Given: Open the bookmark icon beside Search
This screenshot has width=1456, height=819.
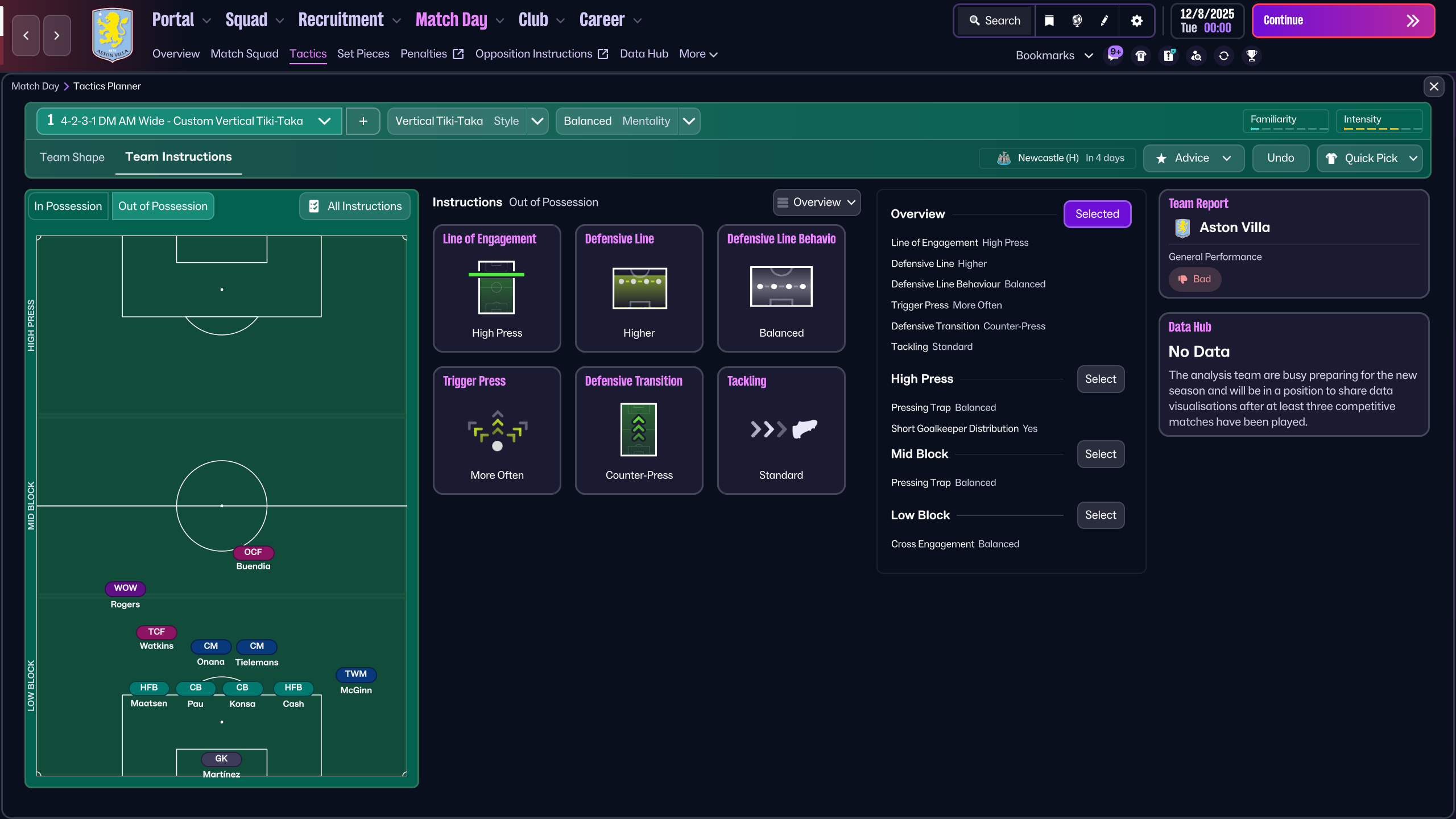Looking at the screenshot, I should point(1049,21).
